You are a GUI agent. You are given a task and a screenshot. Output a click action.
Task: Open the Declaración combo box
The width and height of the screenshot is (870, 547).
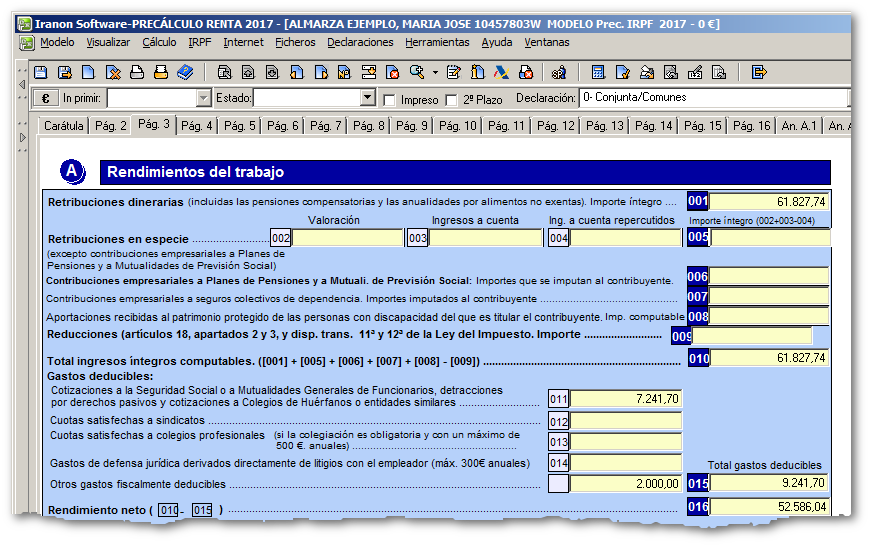(712, 98)
